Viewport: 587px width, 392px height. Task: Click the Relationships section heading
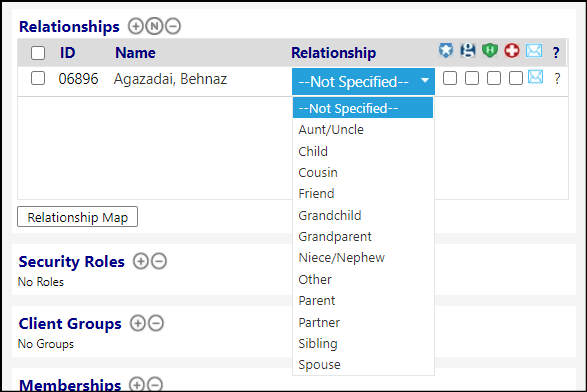point(69,27)
